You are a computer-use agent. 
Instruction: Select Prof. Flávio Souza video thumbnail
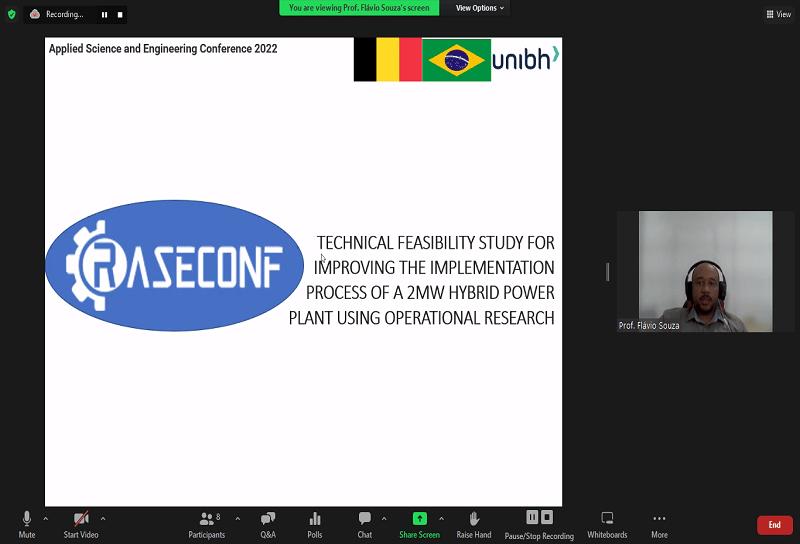[706, 271]
